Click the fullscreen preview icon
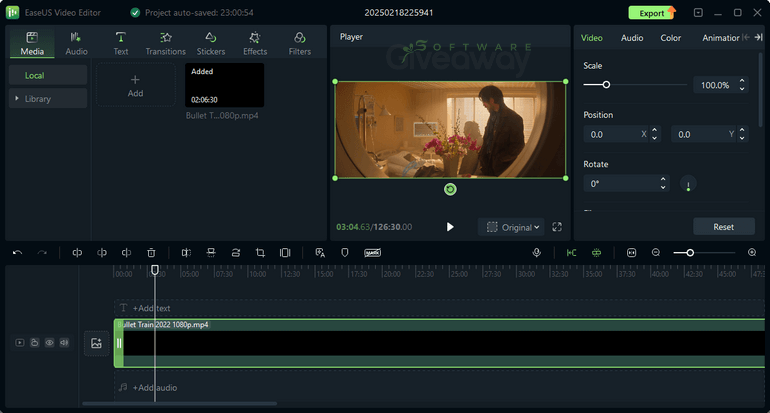The height and width of the screenshot is (413, 770). pyautogui.click(x=557, y=227)
